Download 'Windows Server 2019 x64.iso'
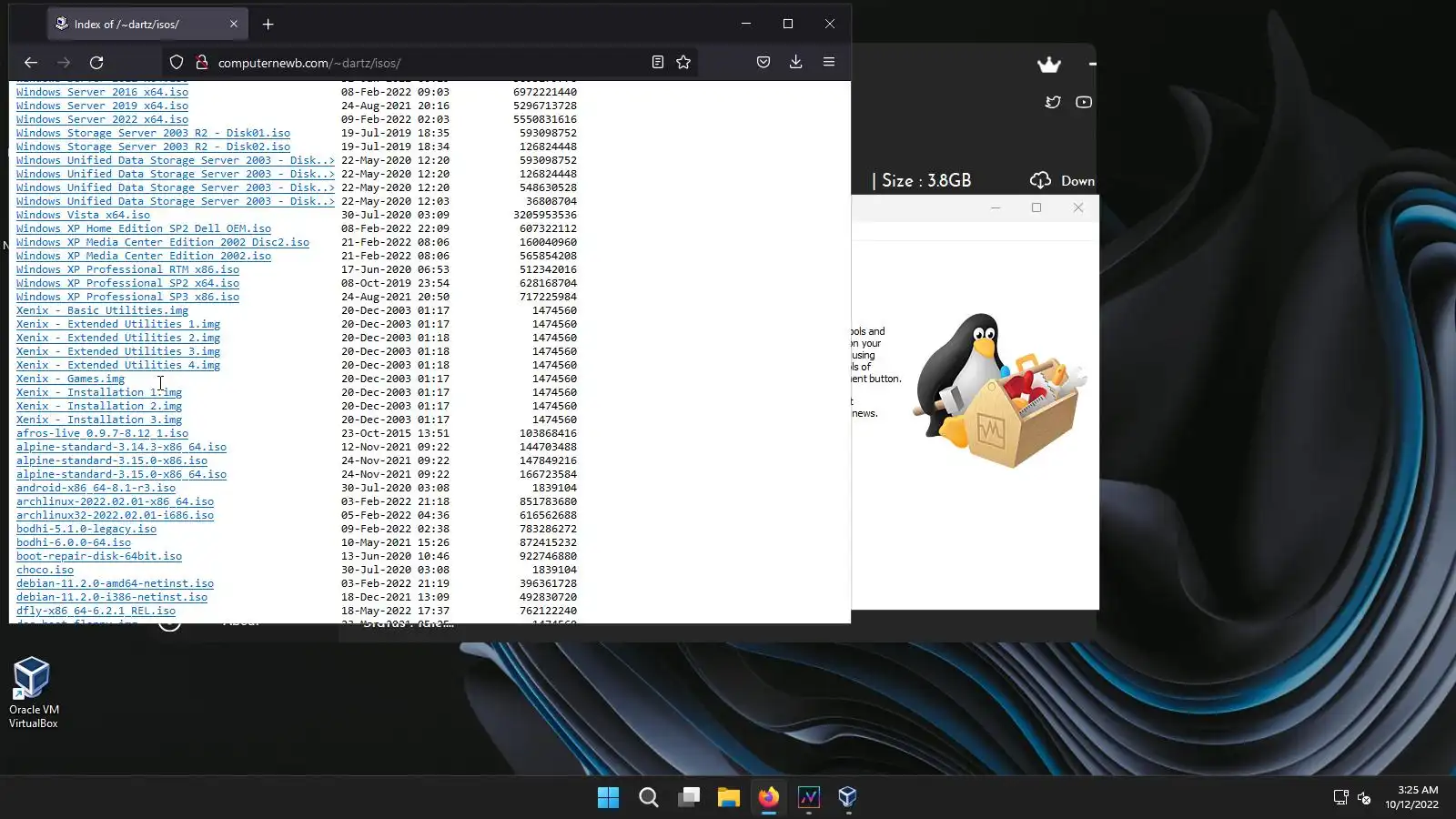This screenshot has height=819, width=1456. coord(102,106)
